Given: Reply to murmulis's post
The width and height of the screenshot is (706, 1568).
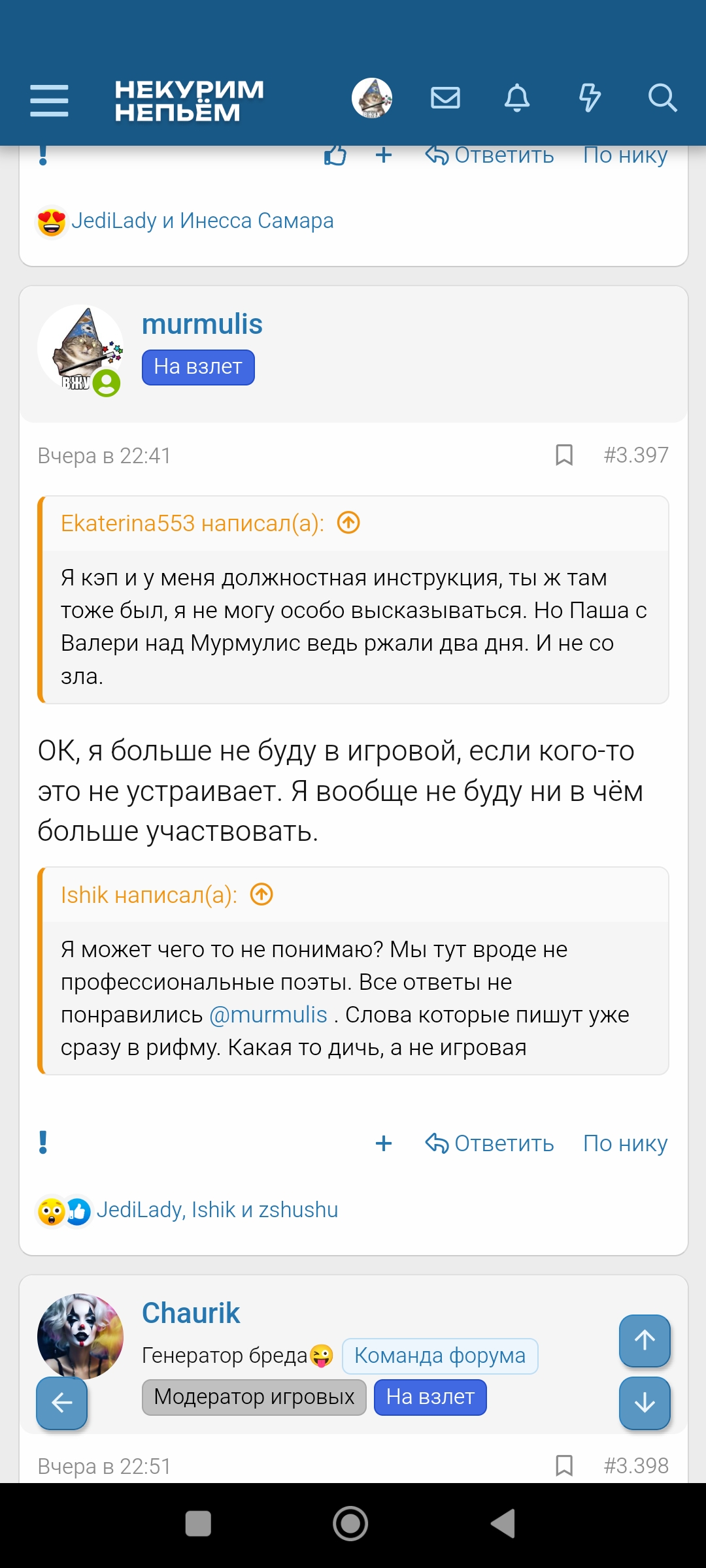Looking at the screenshot, I should point(490,1143).
